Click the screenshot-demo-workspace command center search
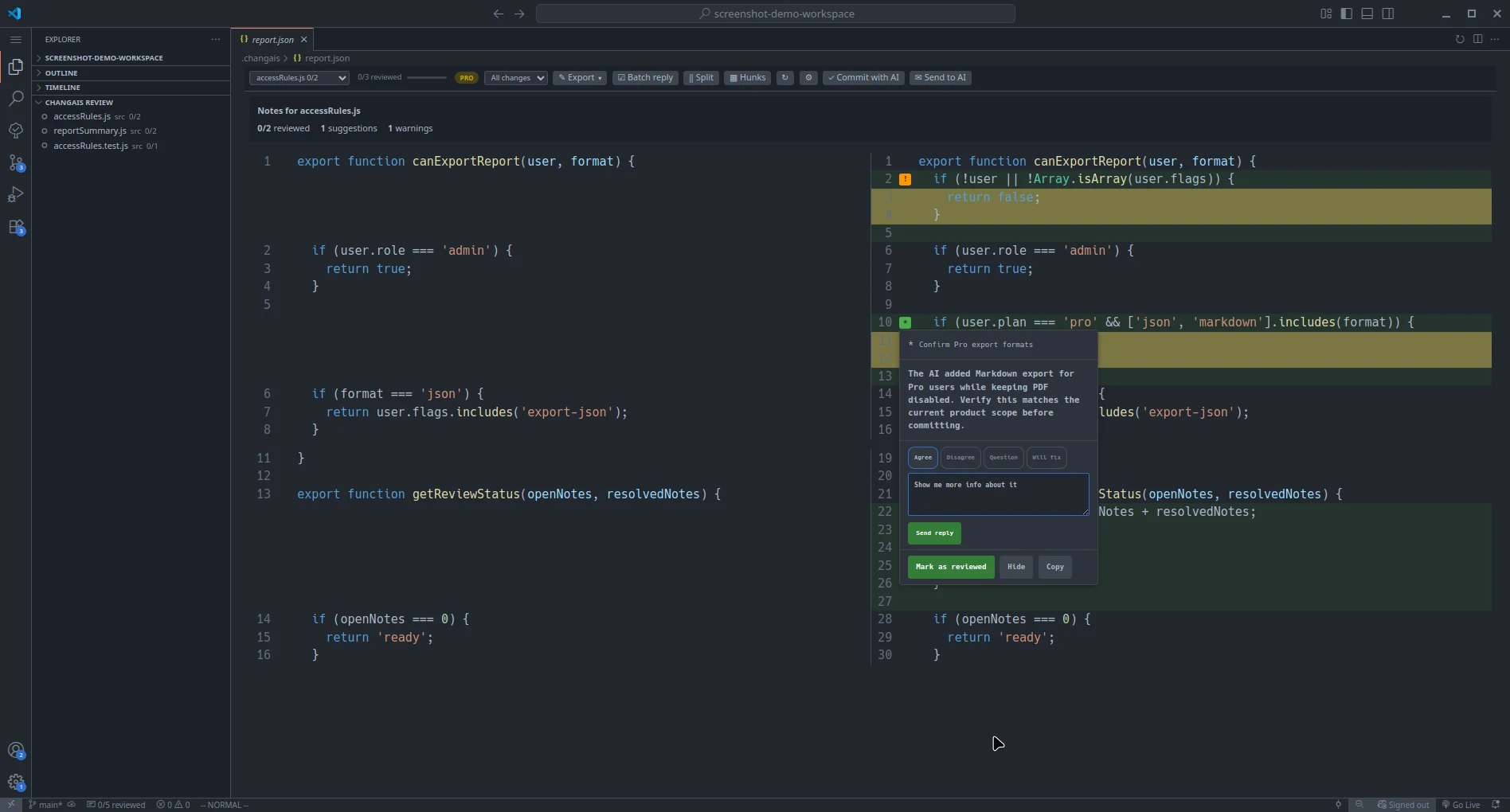1510x812 pixels. (x=776, y=14)
